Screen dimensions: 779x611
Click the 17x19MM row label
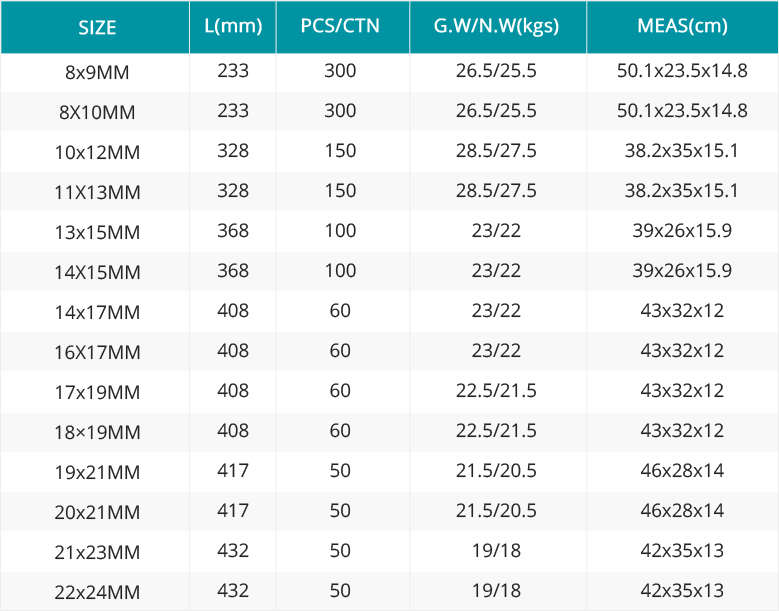(x=97, y=392)
